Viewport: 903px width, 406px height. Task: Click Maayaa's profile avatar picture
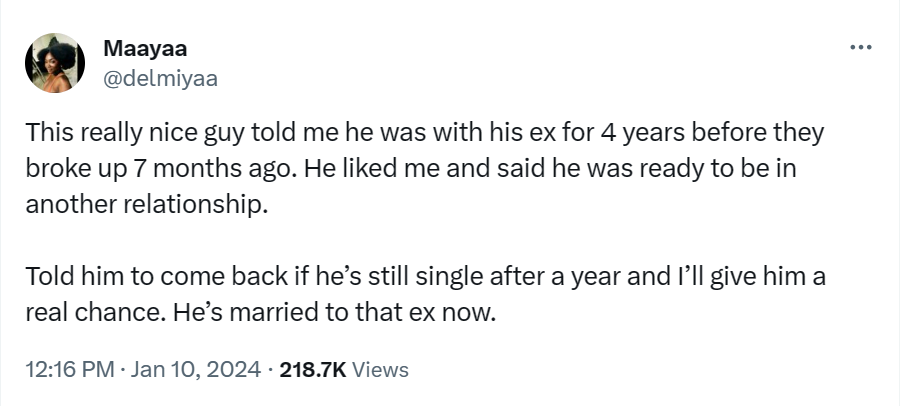54,63
